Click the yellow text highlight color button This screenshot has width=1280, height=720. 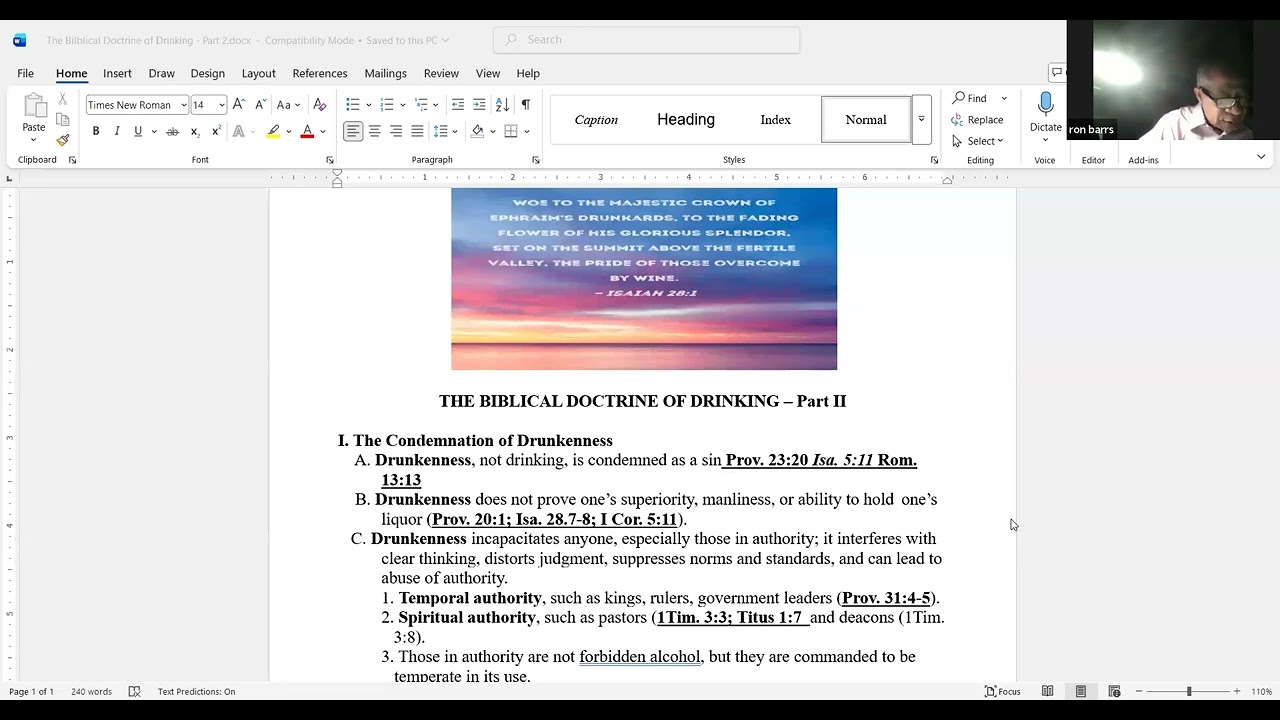[273, 132]
